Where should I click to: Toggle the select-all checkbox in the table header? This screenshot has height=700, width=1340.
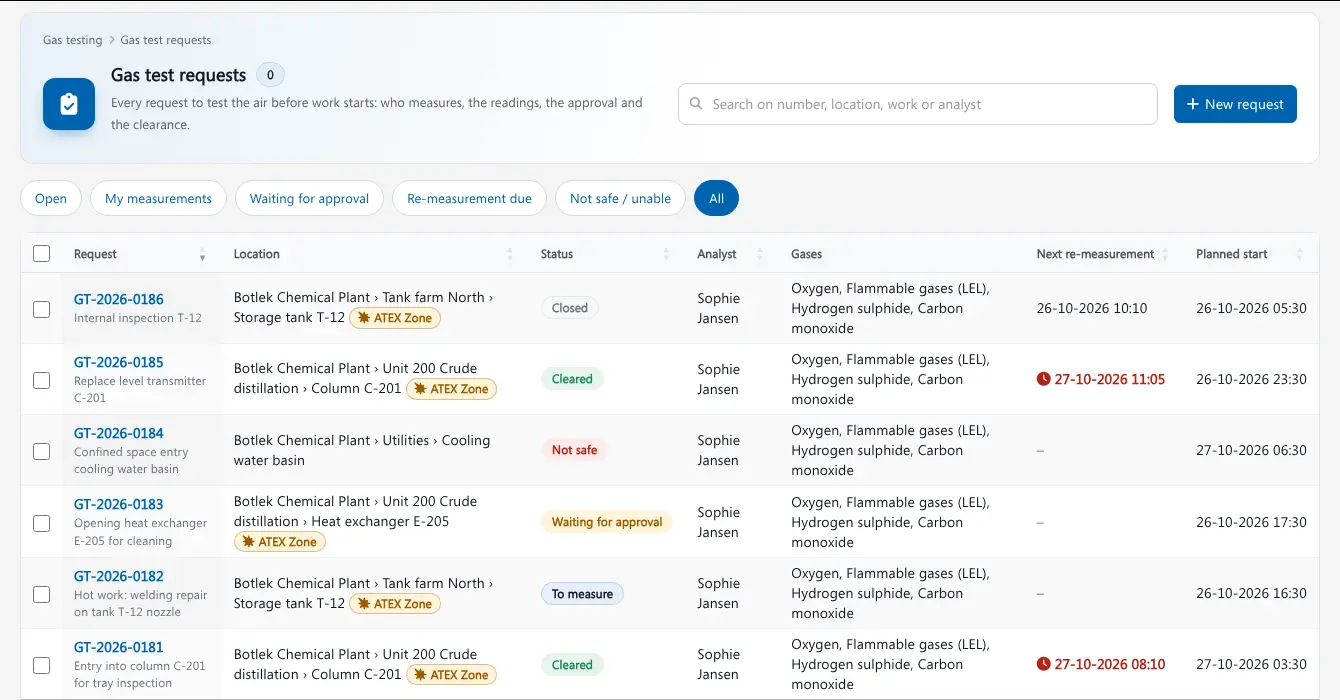[x=41, y=254]
